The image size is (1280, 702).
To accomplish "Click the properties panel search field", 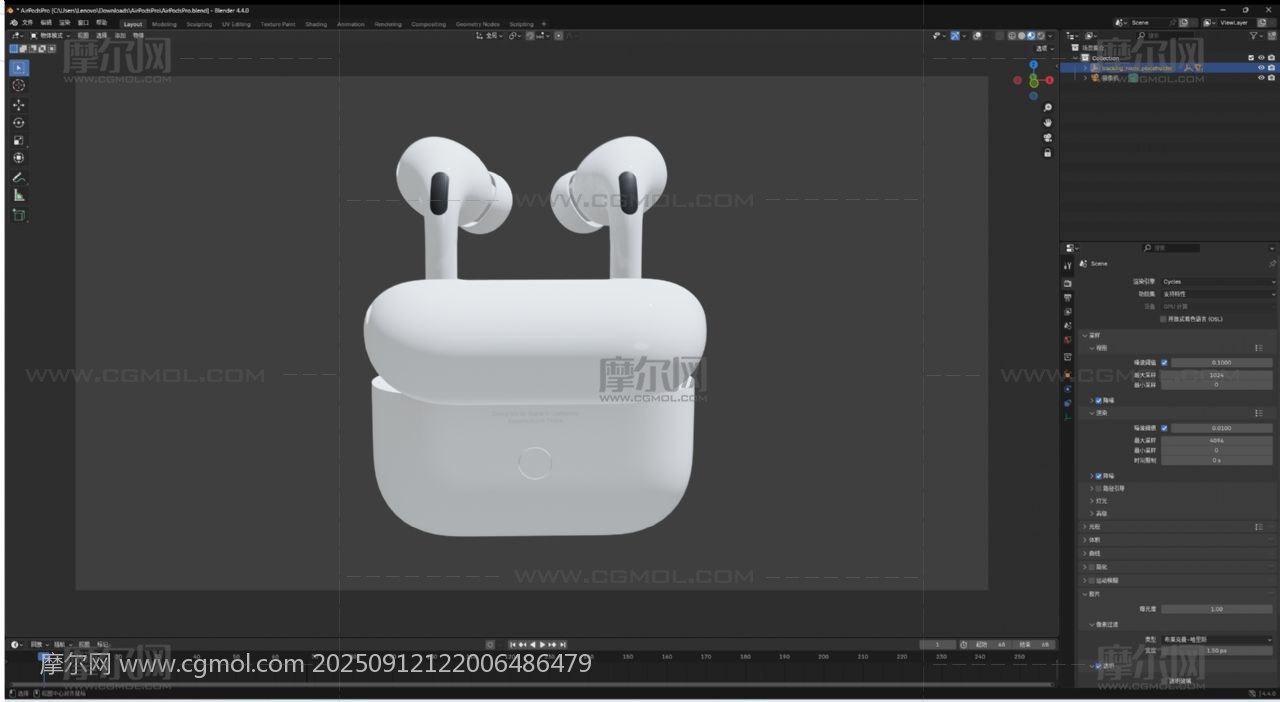I will pos(1170,247).
